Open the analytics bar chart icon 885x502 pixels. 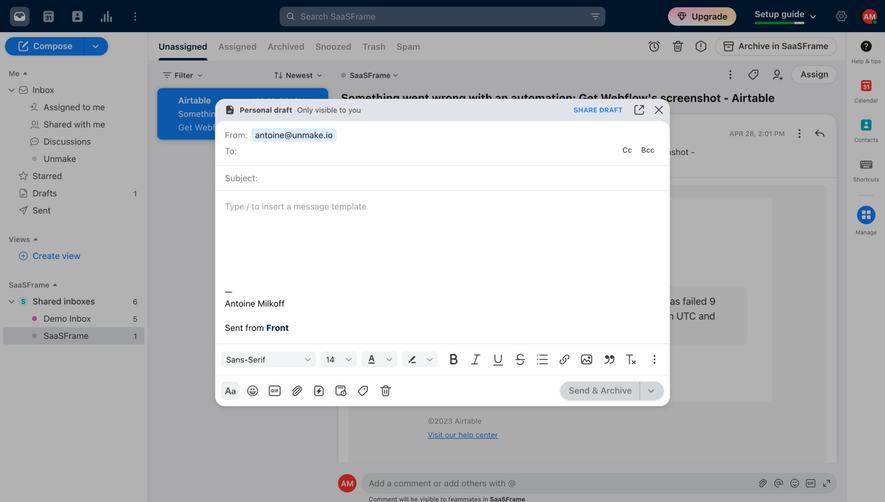(x=106, y=16)
